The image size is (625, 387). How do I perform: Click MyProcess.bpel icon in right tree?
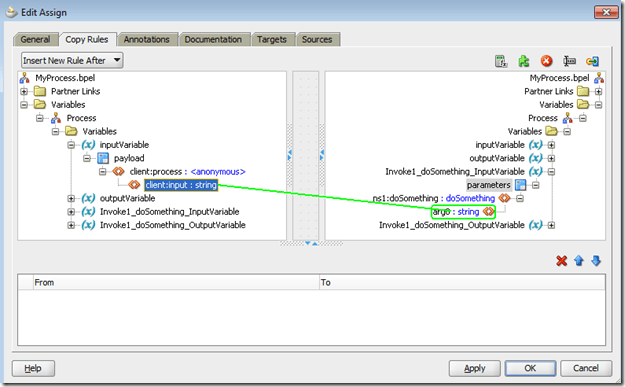click(x=599, y=78)
